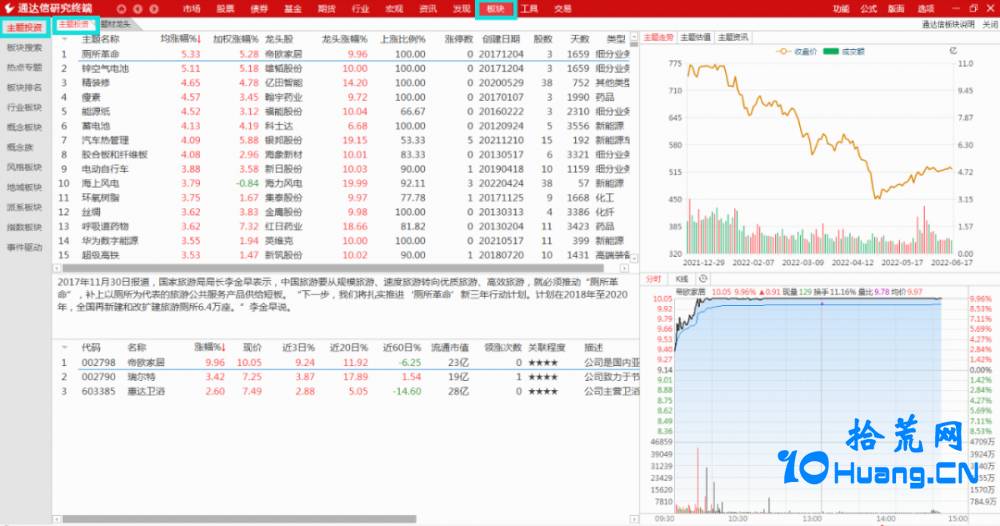
Task: Expand stock table column settings arrow
Action: coord(64,347)
